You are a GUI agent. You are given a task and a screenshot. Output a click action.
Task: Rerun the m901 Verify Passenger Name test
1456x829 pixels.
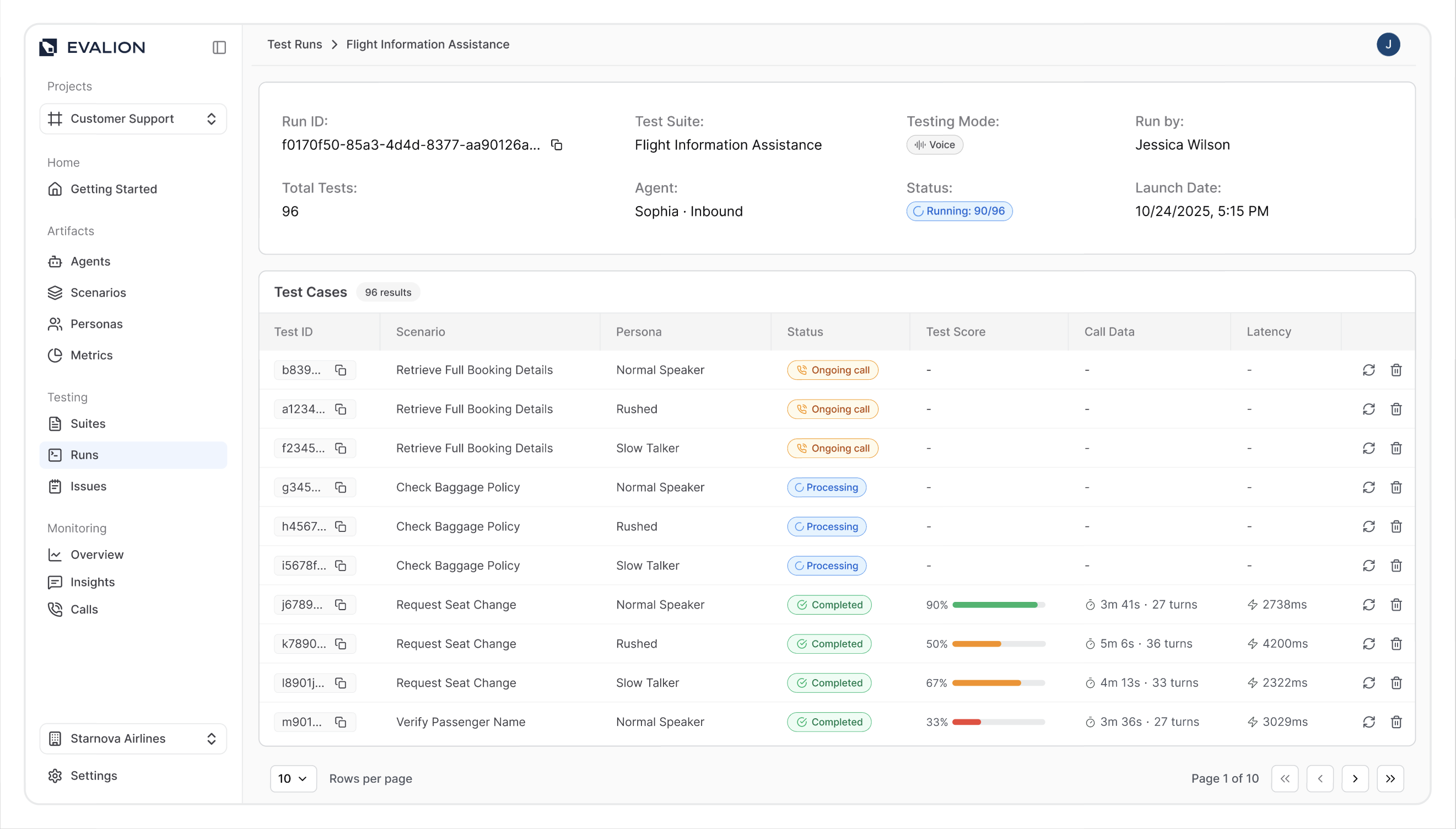(1368, 722)
